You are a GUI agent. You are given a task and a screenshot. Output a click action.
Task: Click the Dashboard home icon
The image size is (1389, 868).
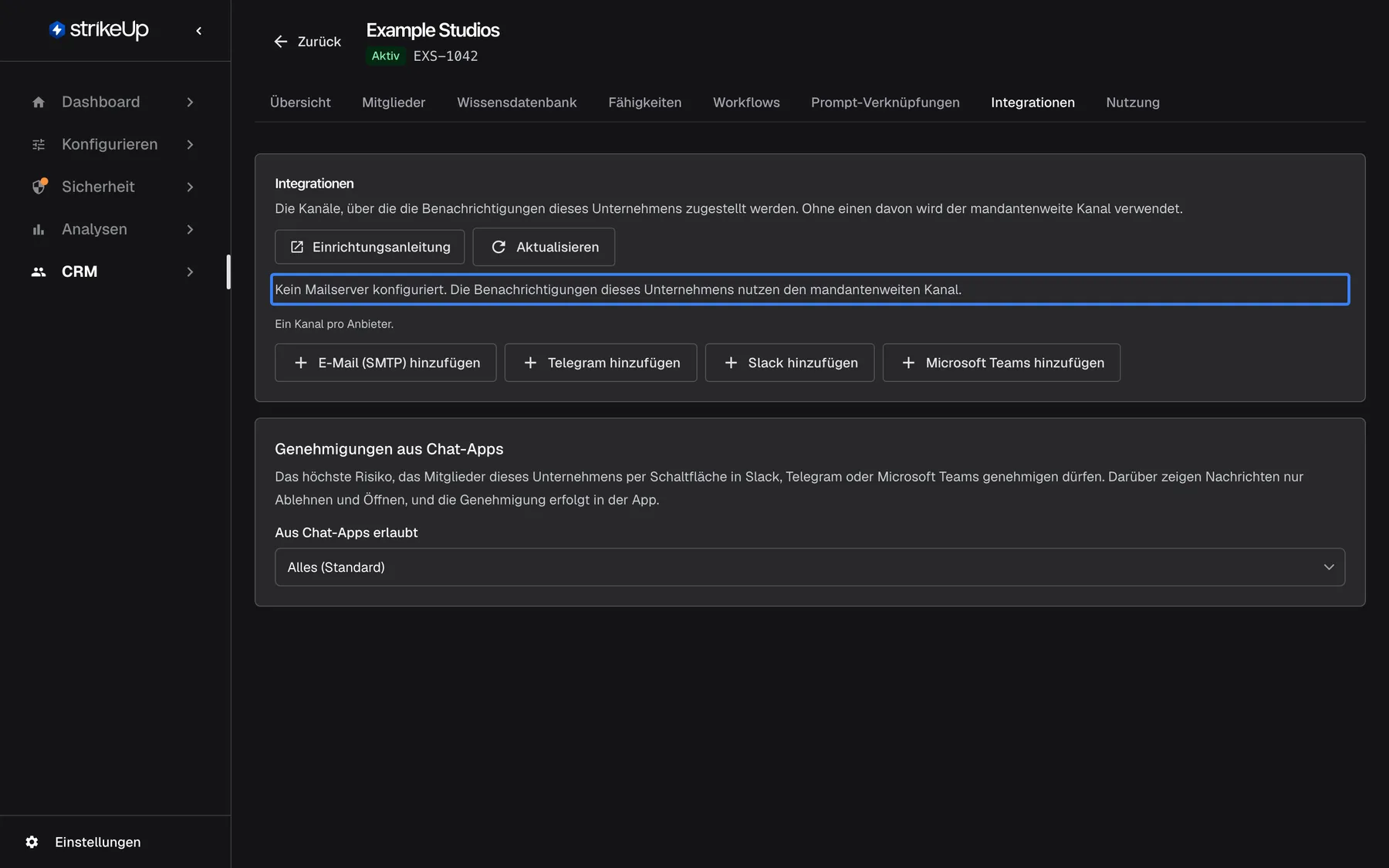click(39, 102)
